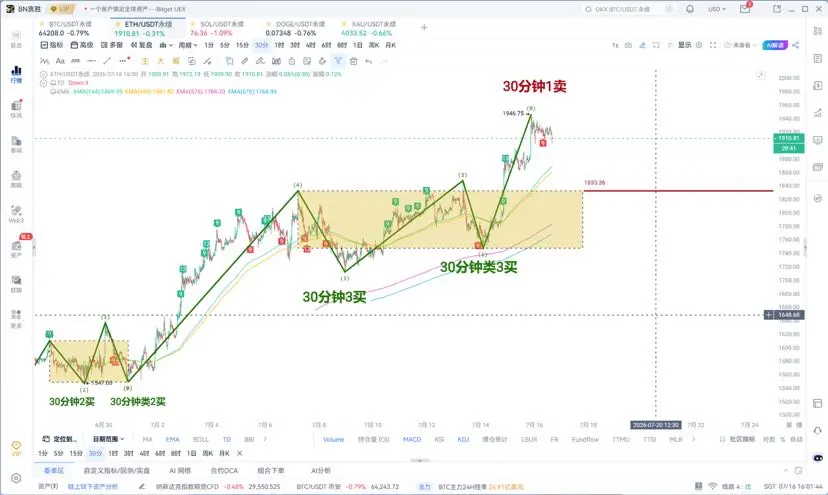Show more main indicators arrow after BBI
Screen dimensions: 828x495
coord(265,440)
